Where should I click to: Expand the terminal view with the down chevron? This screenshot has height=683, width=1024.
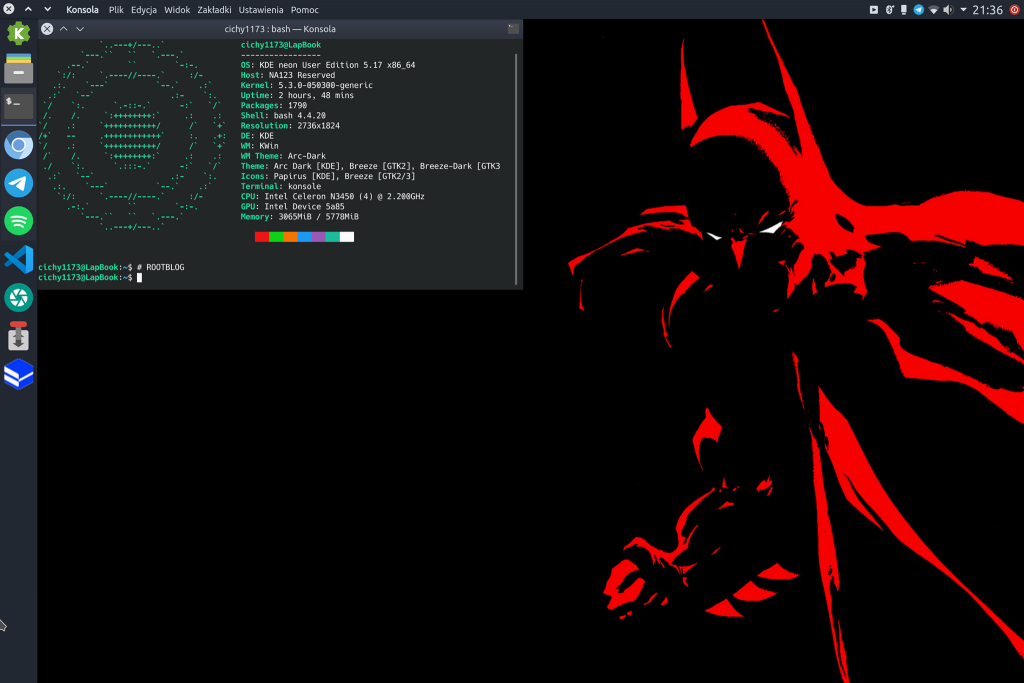point(80,29)
